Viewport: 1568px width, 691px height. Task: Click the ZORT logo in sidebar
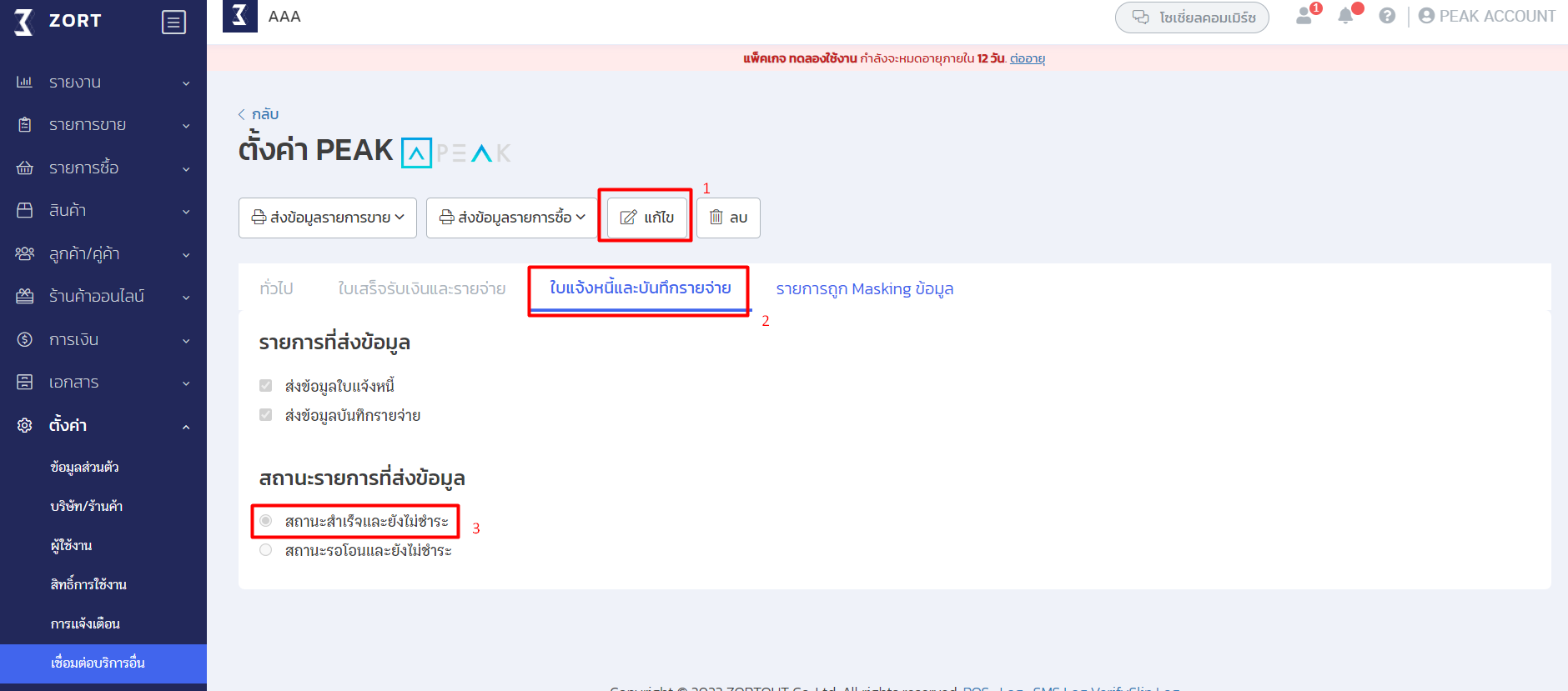pyautogui.click(x=58, y=21)
